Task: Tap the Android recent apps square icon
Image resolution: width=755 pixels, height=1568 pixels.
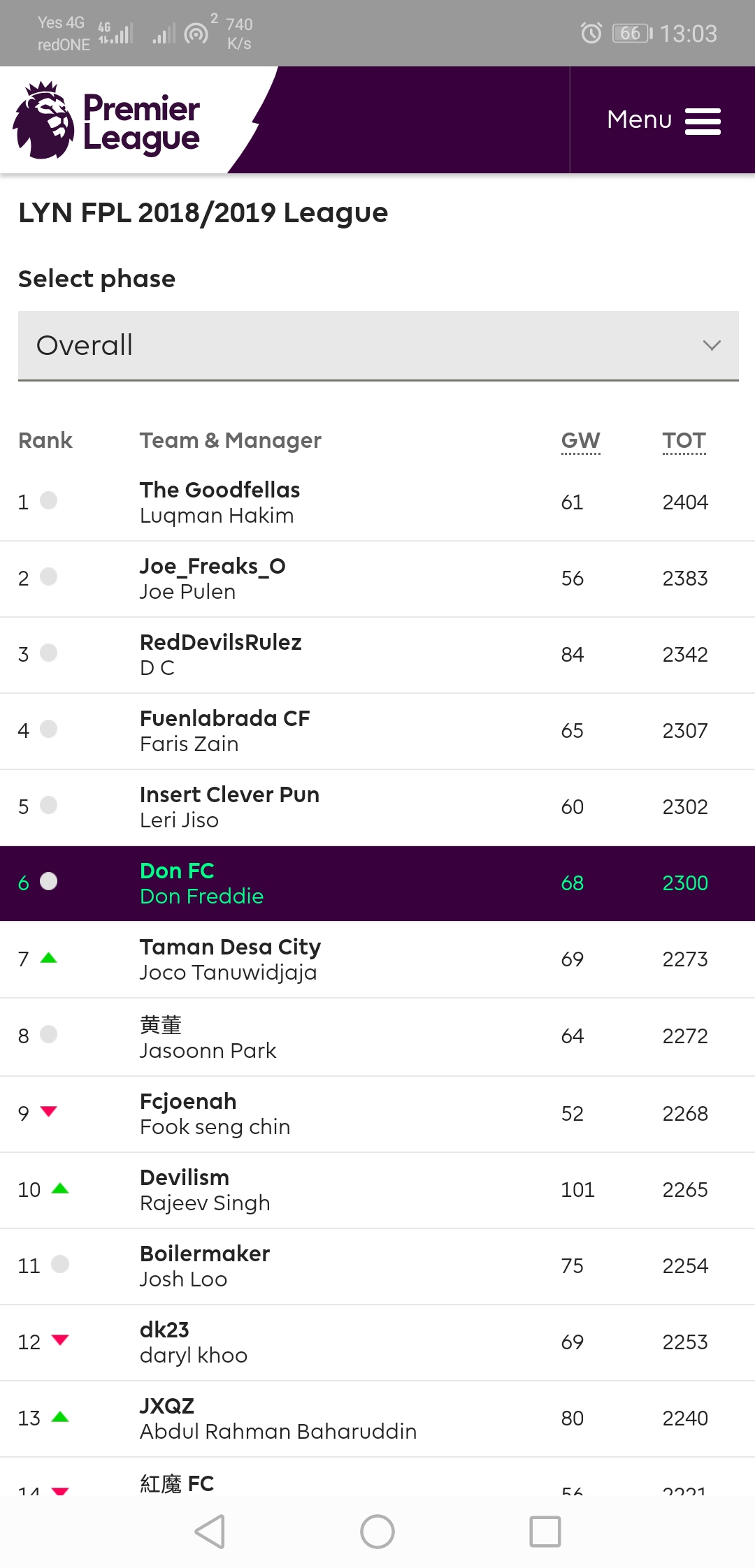Action: click(x=545, y=1532)
